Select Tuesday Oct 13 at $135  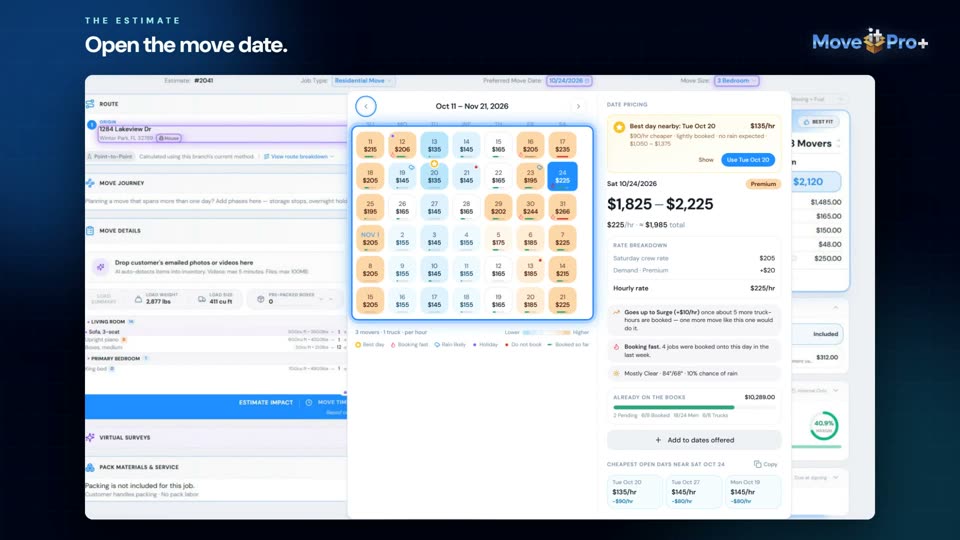tap(434, 145)
